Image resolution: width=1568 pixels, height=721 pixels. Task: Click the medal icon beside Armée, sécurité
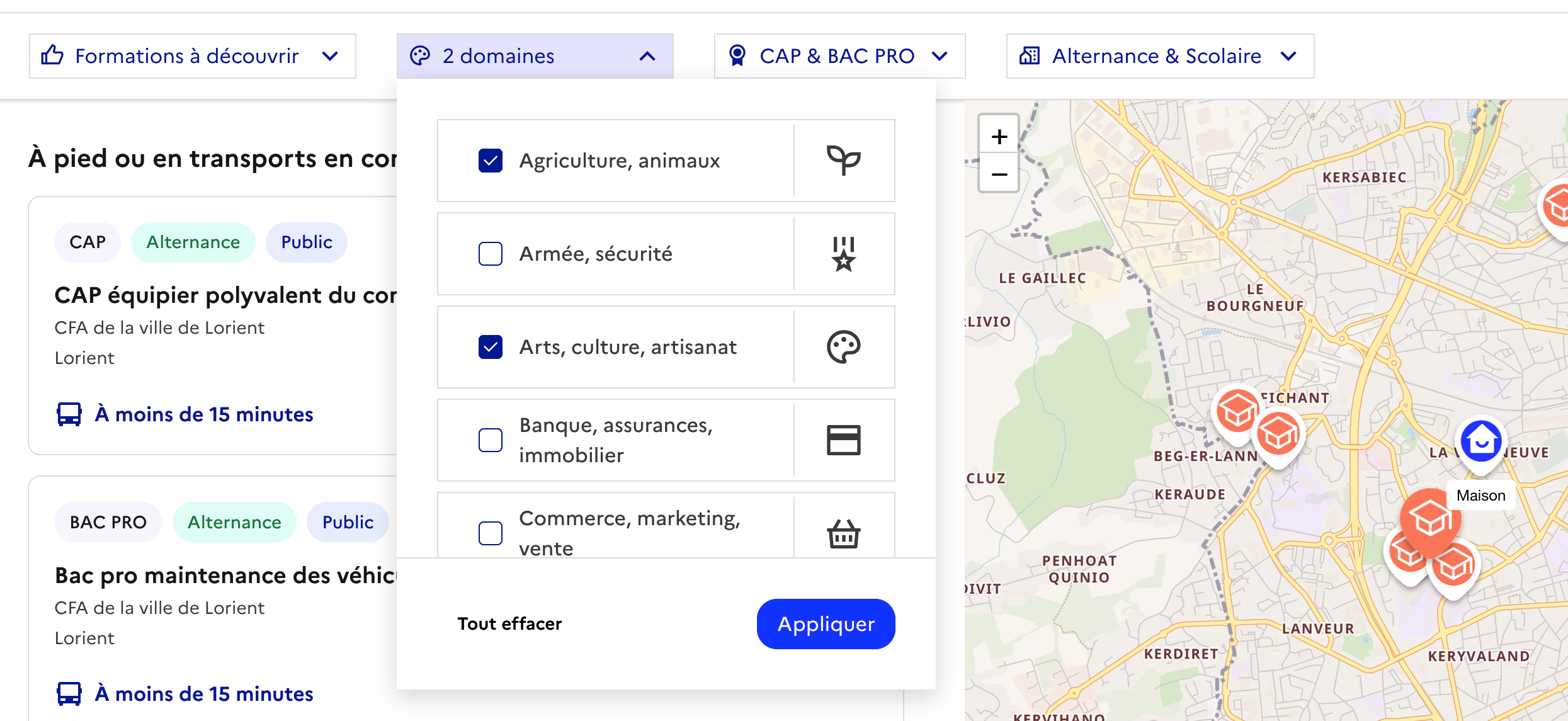843,254
